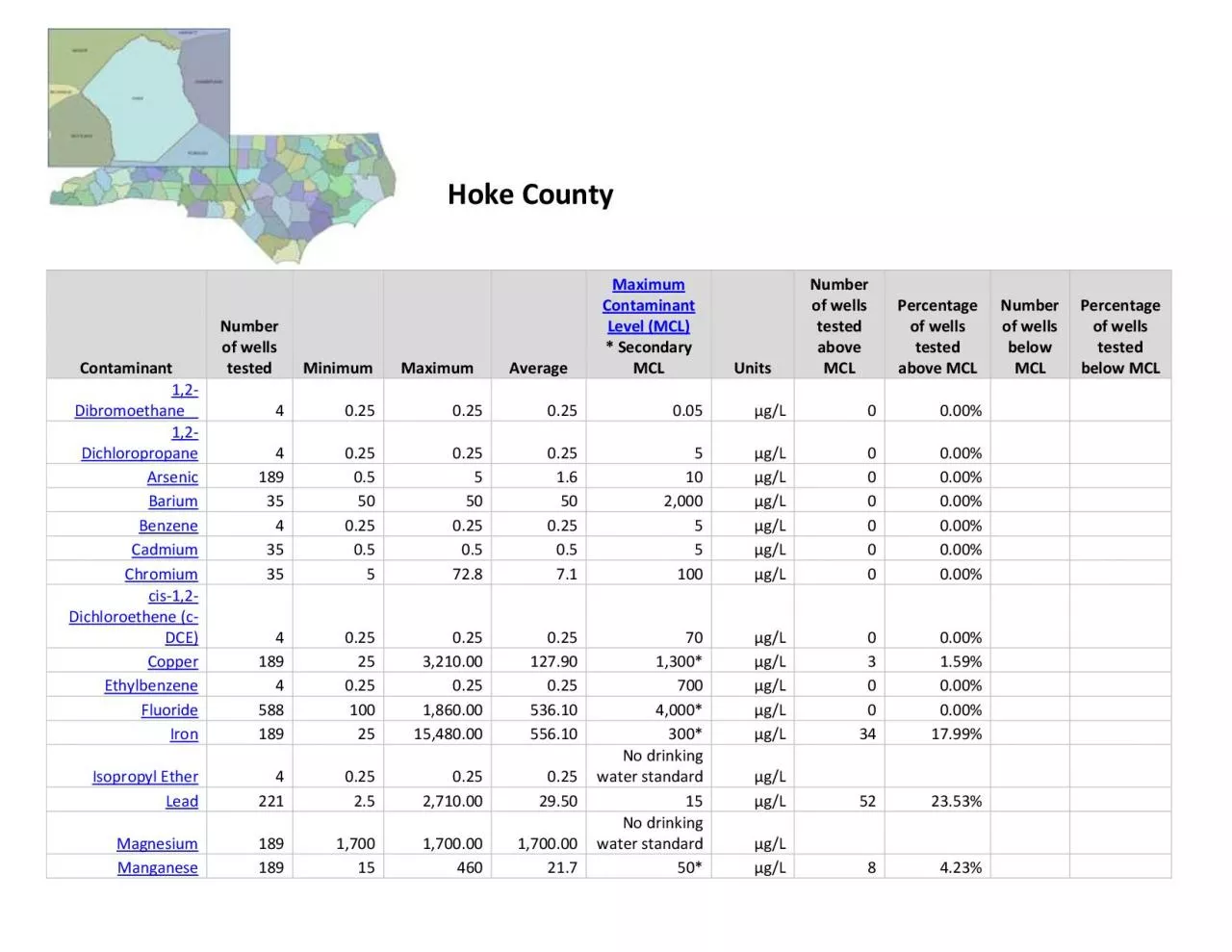Select Copper average value 127.90
The image size is (1232, 952).
coord(553,661)
